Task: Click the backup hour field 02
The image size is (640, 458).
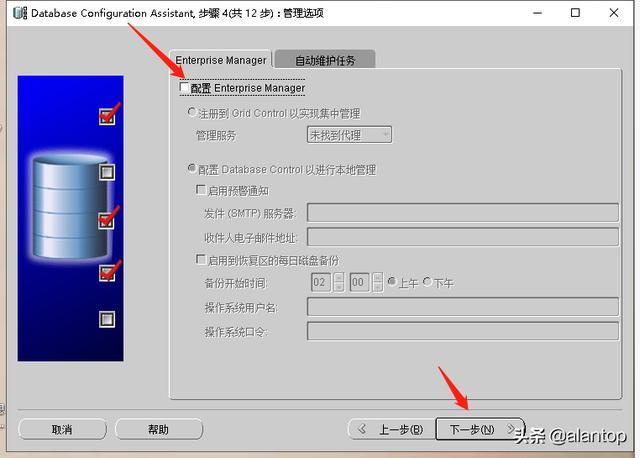Action: tap(321, 282)
